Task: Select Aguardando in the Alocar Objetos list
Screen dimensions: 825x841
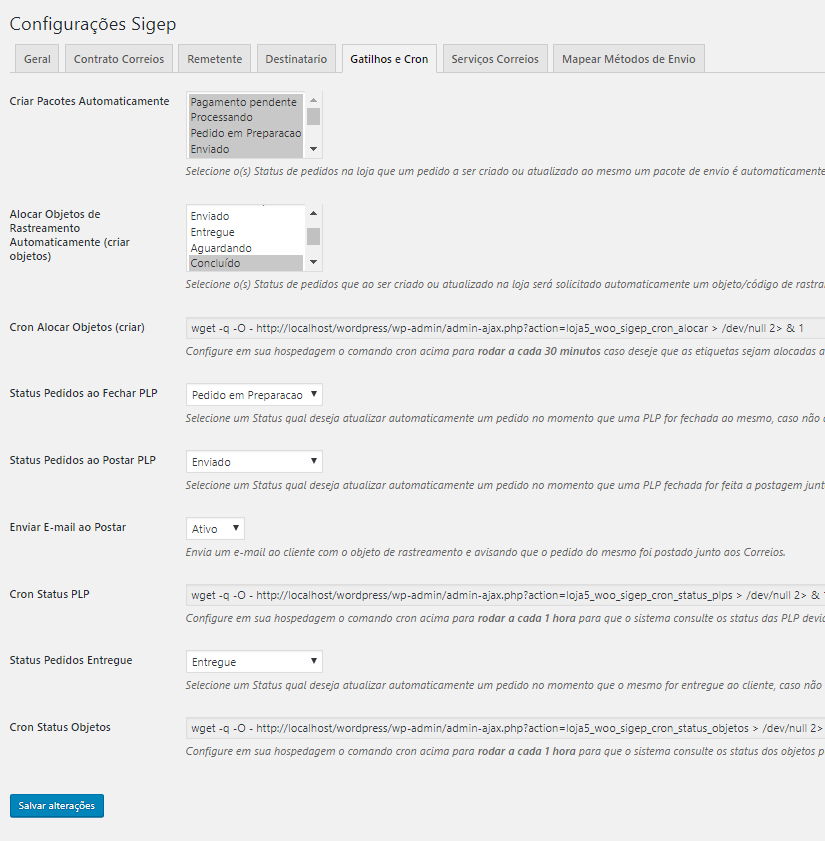Action: click(x=244, y=248)
